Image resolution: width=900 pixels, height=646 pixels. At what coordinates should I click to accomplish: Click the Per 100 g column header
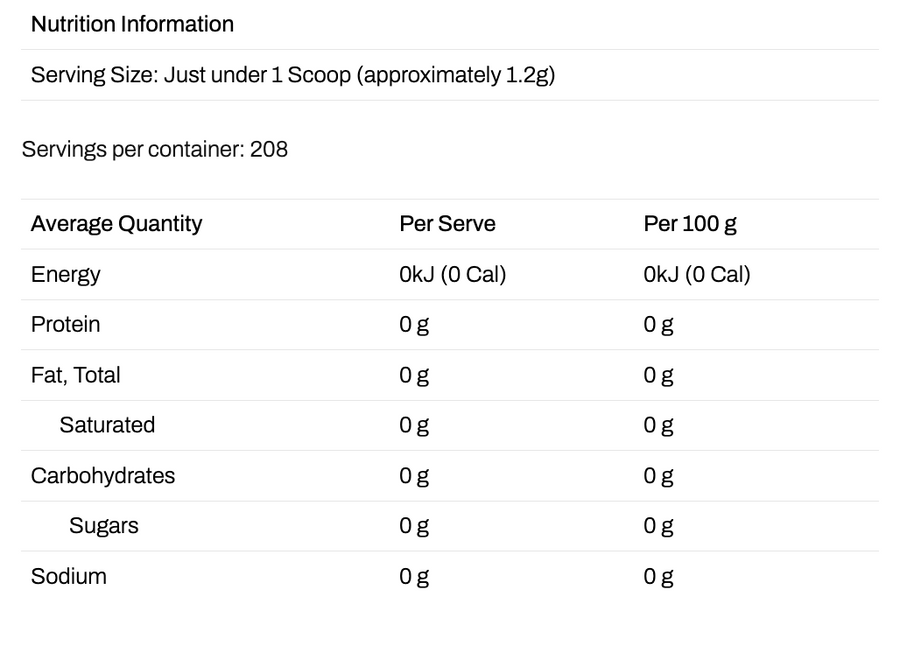[x=690, y=224]
